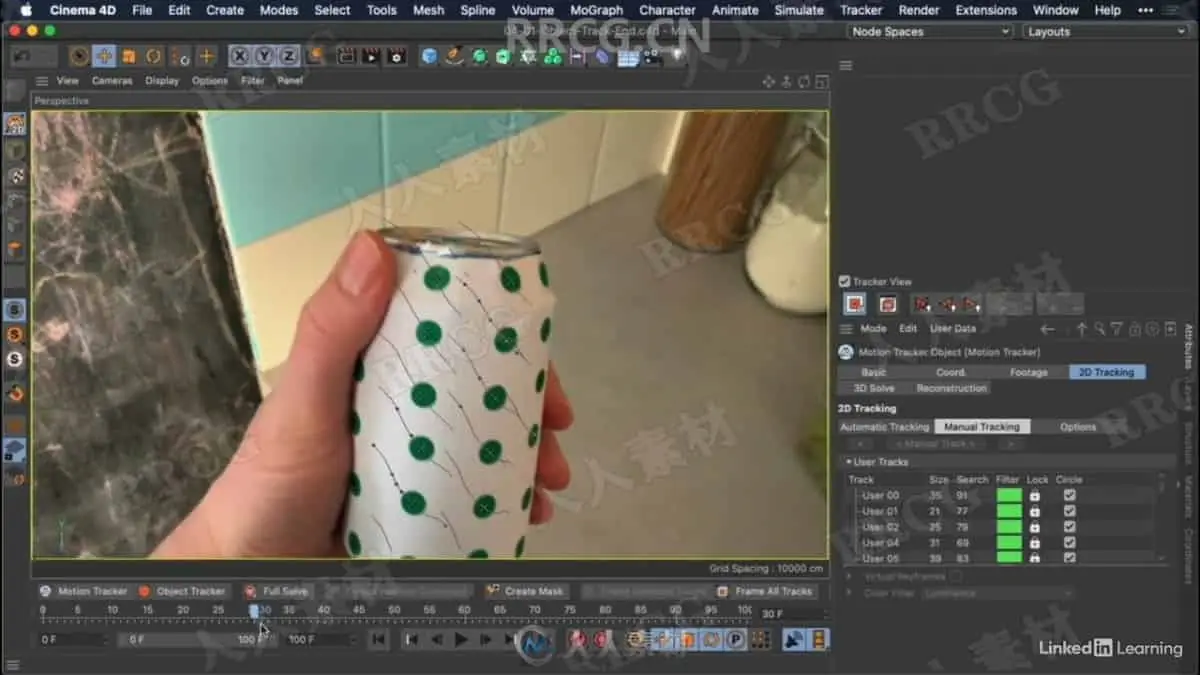Open the Node Spaces dropdown
The width and height of the screenshot is (1200, 675).
[930, 32]
